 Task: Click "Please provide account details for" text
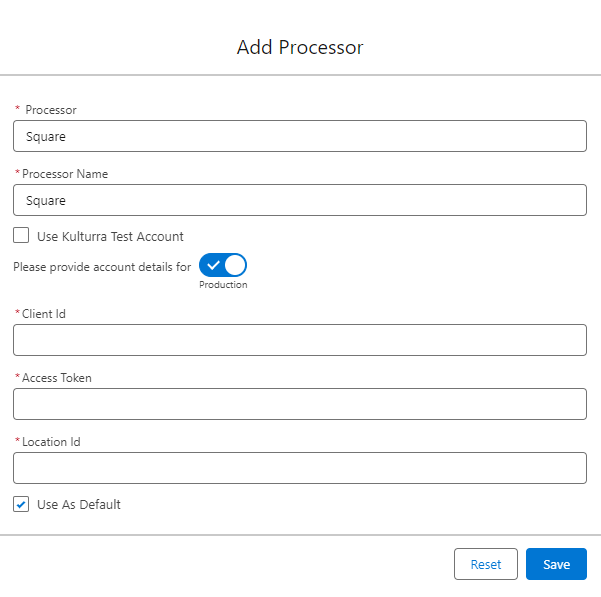point(101,267)
